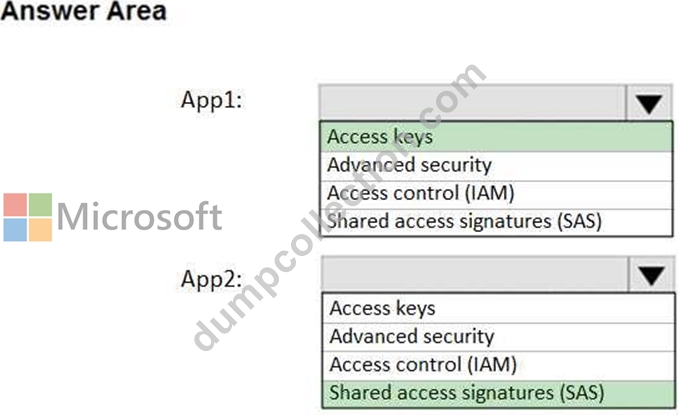This screenshot has width=679, height=415.
Task: Open the App1 combo box field
Action: 495,103
